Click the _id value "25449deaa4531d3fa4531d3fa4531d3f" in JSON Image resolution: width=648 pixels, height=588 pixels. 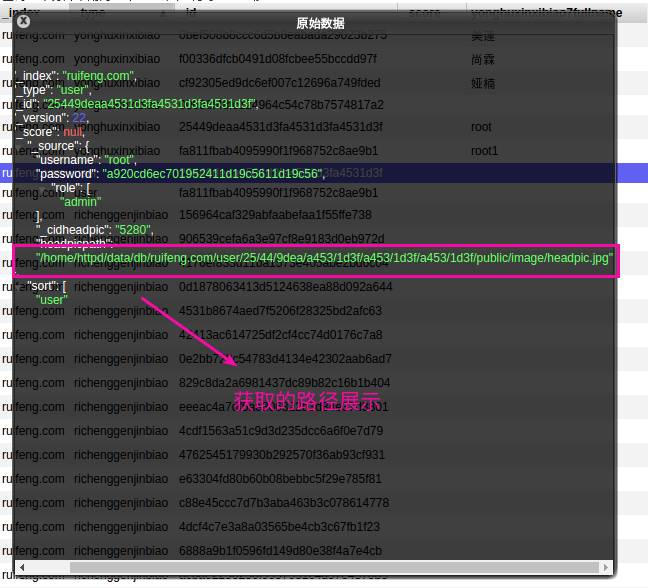tap(149, 104)
